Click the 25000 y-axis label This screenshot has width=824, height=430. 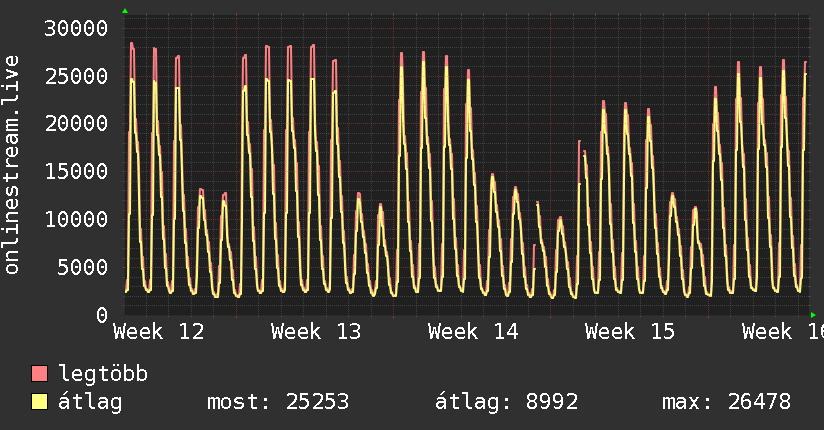[x=76, y=76]
